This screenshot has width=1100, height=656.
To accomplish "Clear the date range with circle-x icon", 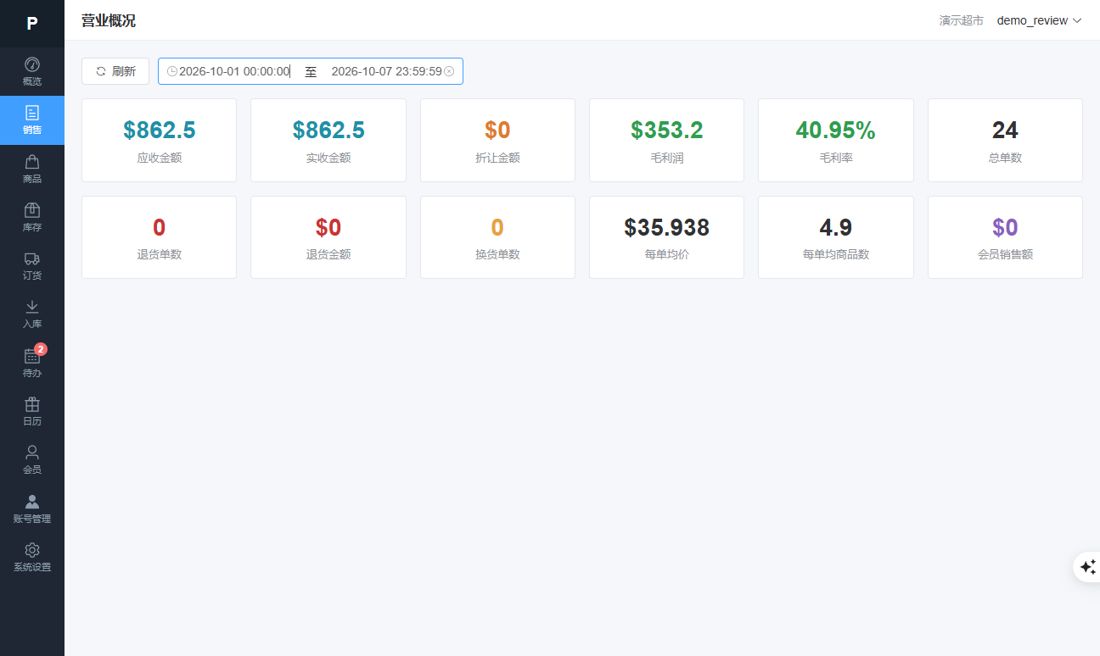I will (449, 72).
